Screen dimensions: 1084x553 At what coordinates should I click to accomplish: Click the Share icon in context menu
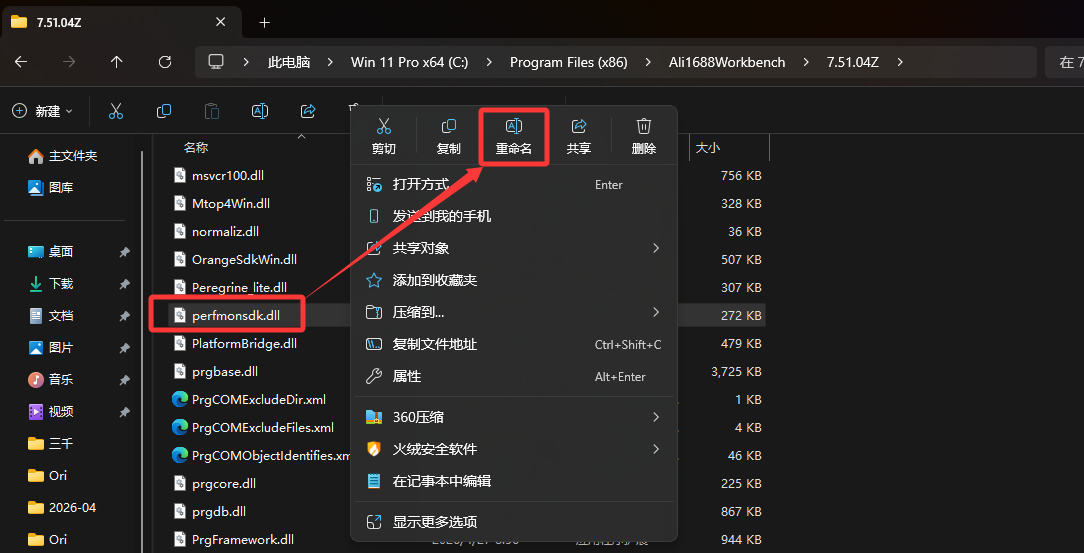pos(579,127)
